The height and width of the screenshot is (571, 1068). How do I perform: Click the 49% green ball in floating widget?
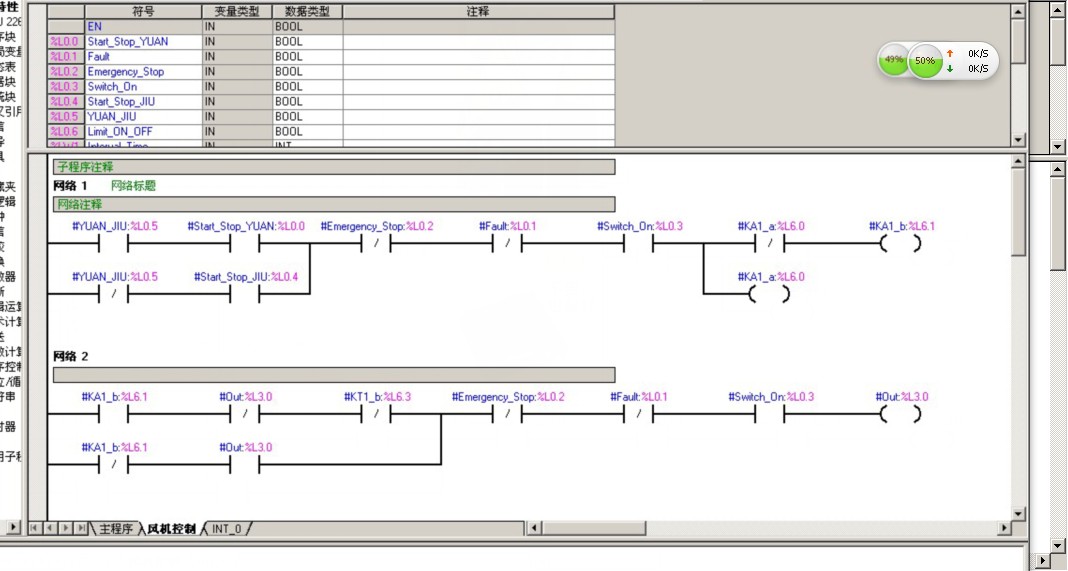point(893,60)
